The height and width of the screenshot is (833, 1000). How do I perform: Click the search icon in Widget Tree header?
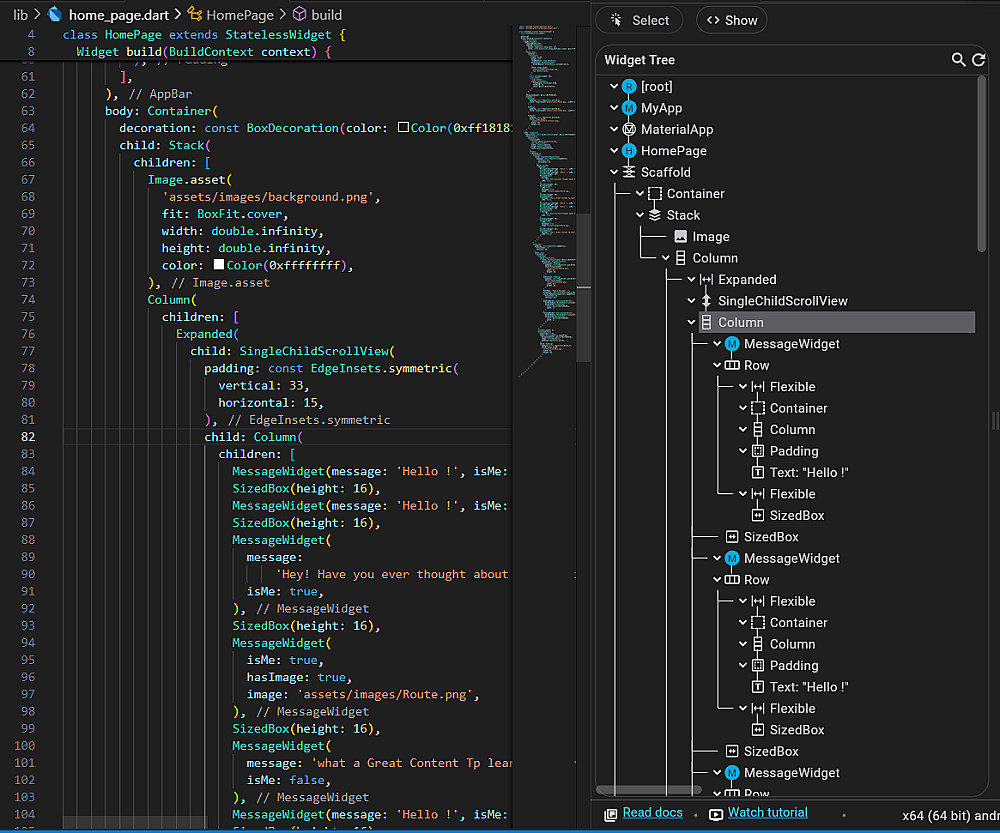958,60
